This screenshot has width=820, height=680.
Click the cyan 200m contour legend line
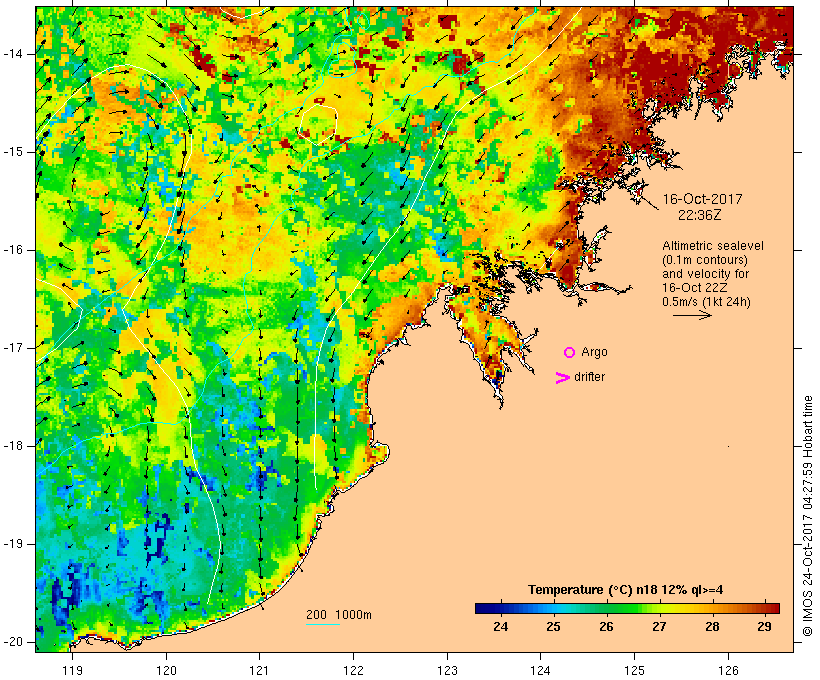(x=323, y=624)
